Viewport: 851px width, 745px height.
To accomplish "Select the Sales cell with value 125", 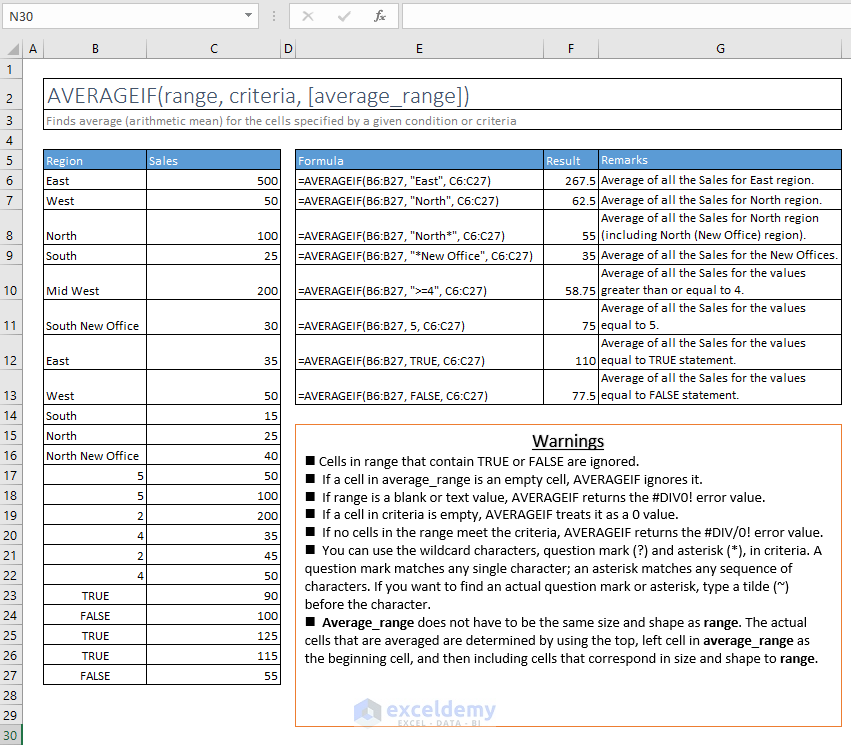I will pos(213,635).
